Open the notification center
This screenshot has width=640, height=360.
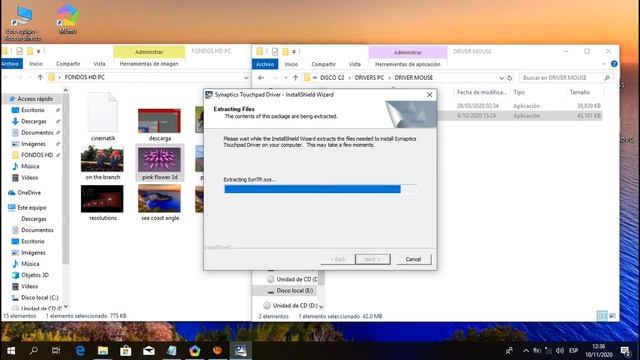625,351
